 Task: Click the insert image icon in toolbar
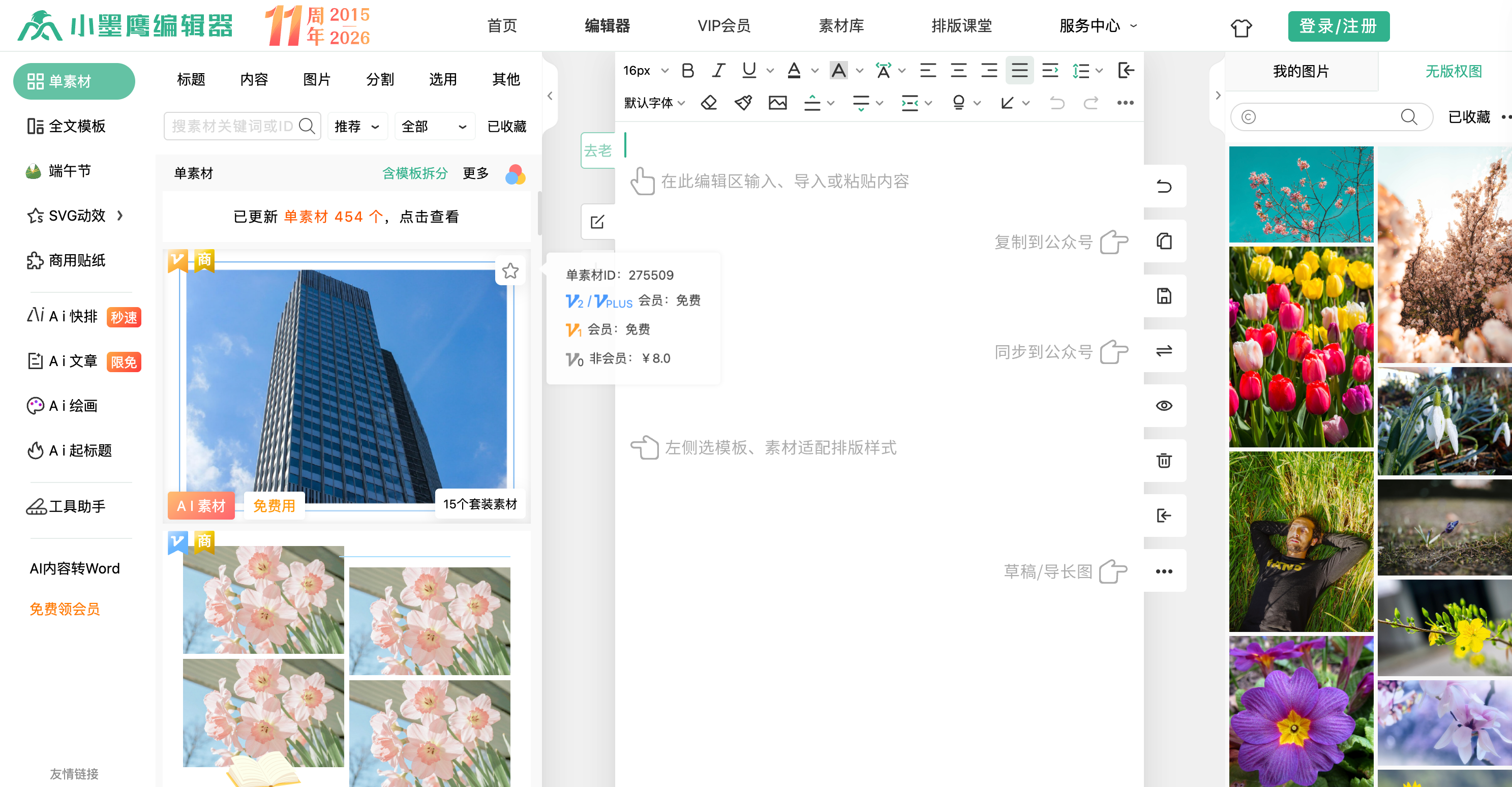click(778, 103)
